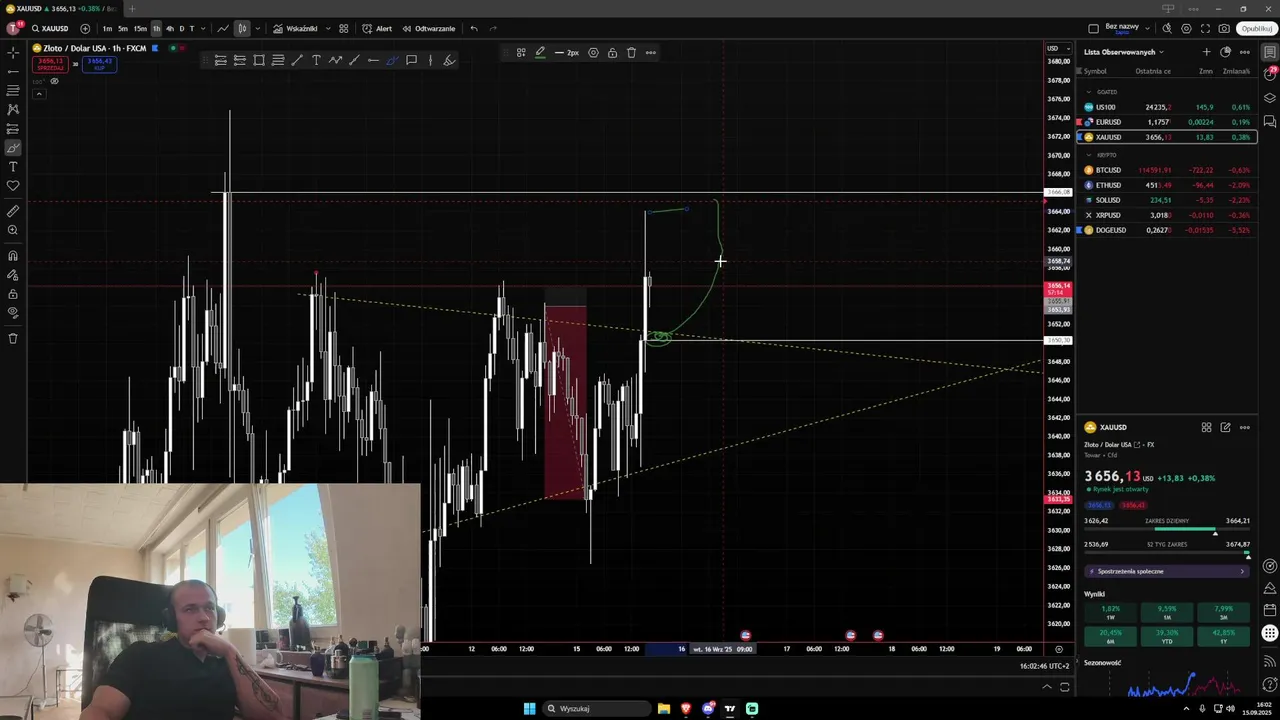Select the favorites heart icon in sidebar
Image resolution: width=1280 pixels, height=720 pixels.
(13, 186)
